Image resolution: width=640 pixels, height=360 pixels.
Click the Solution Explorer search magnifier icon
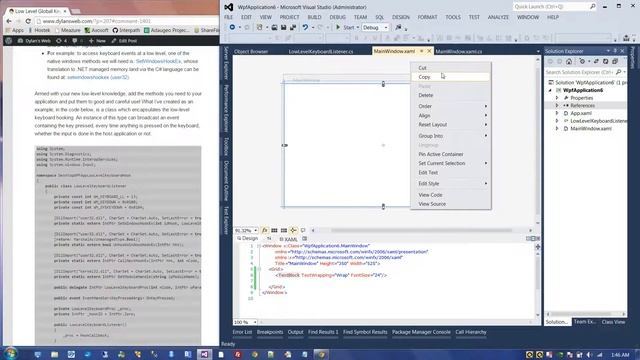tap(619, 72)
